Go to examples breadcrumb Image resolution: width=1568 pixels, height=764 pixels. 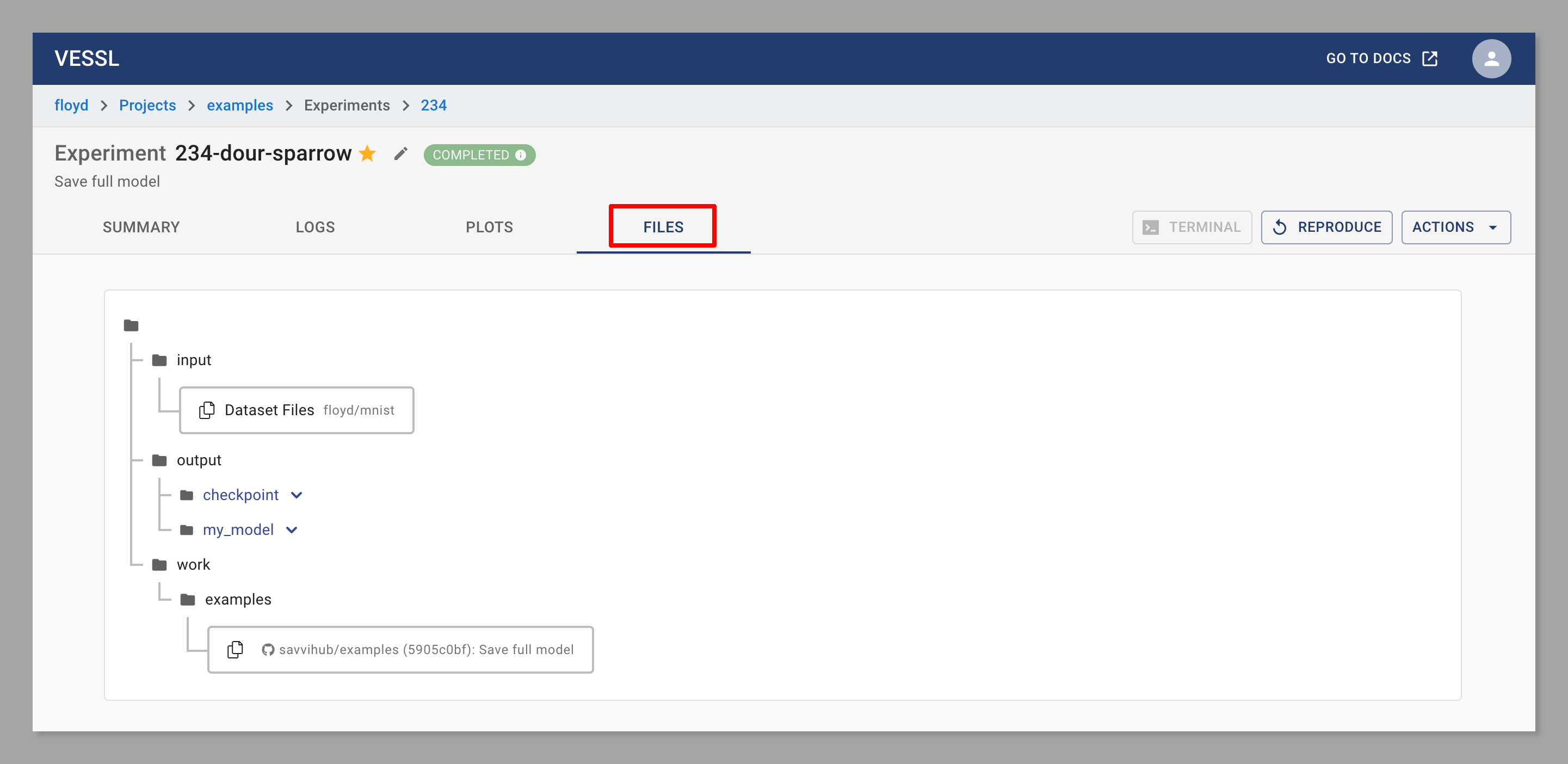point(240,106)
